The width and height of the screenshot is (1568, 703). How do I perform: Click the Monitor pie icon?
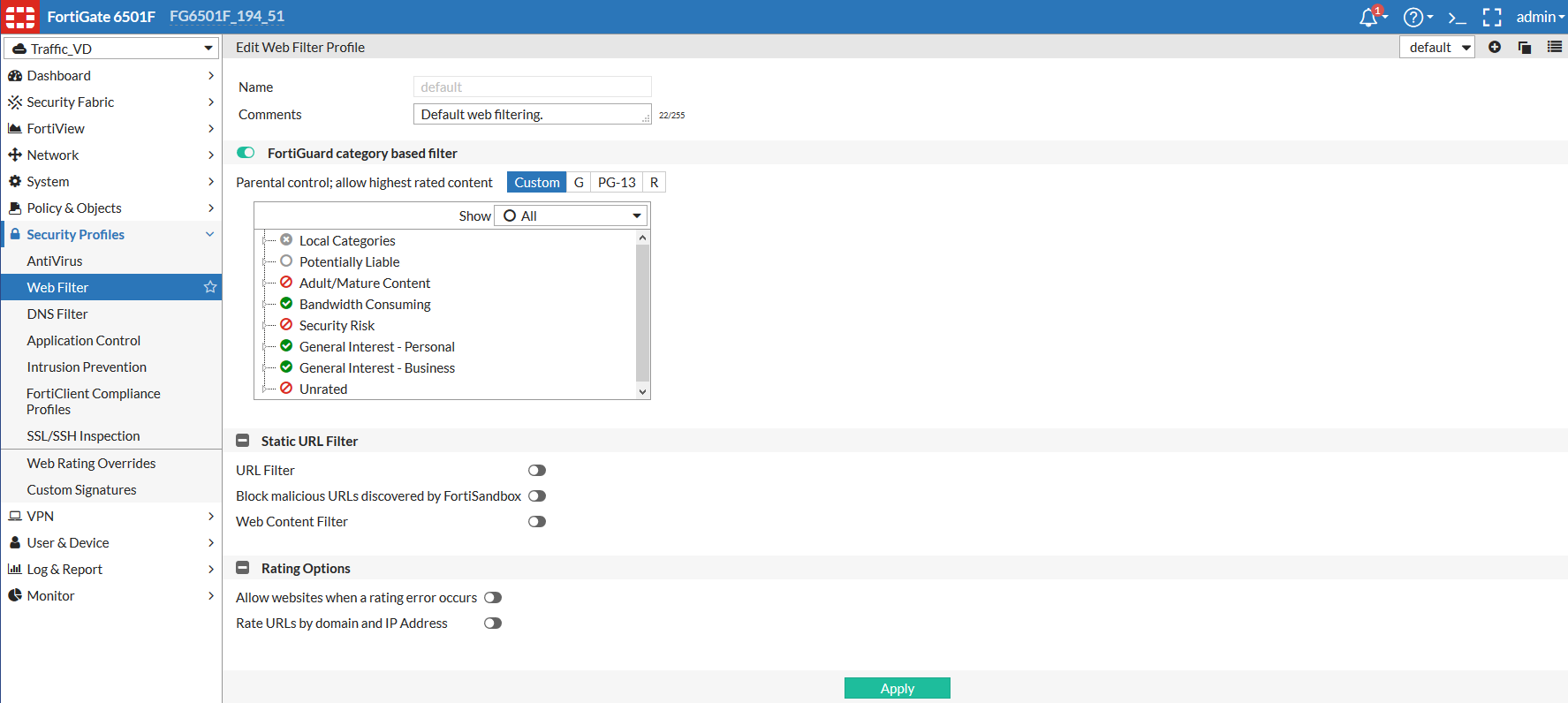coord(15,596)
